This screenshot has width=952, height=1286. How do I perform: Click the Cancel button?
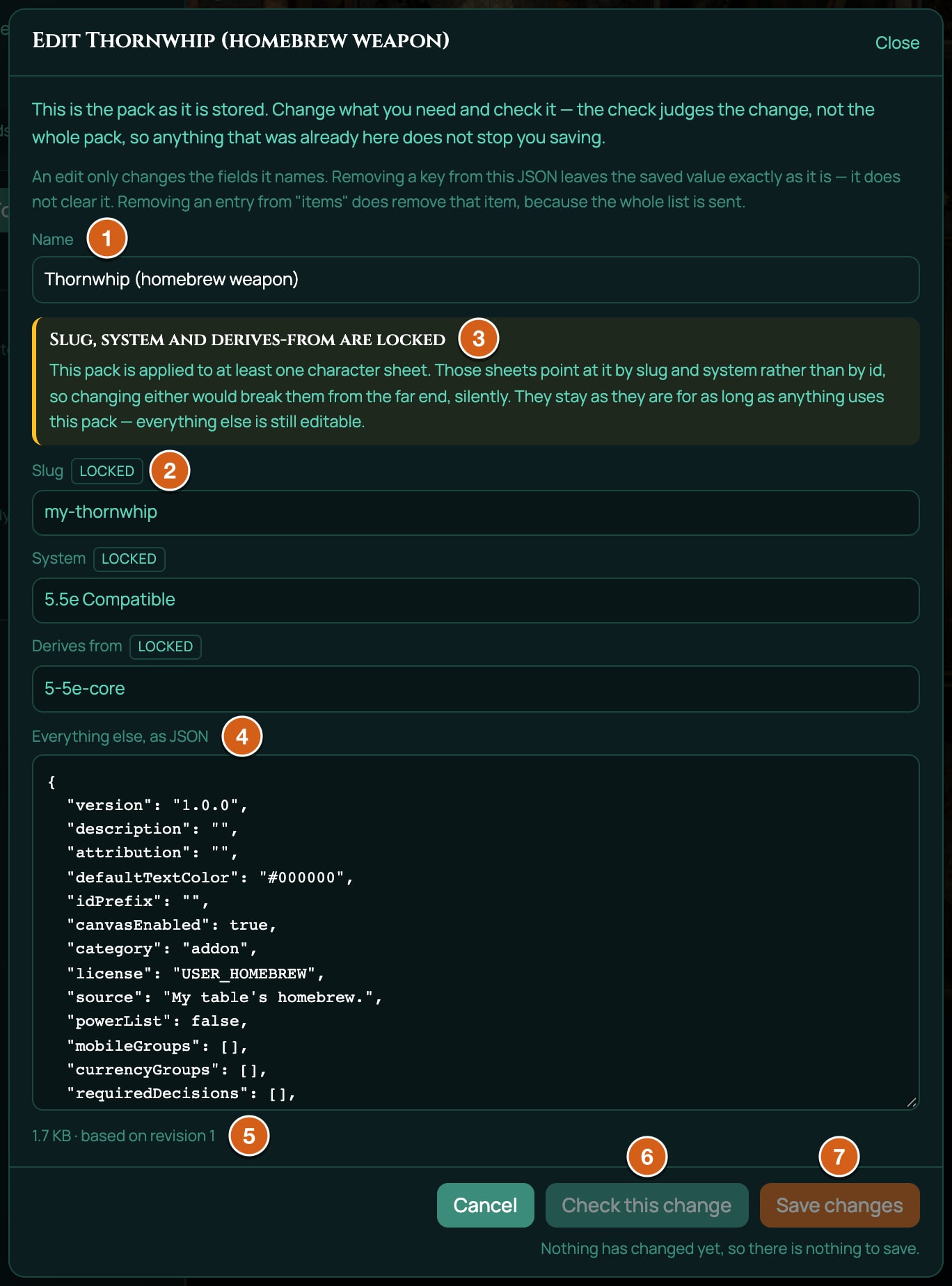tap(485, 1205)
